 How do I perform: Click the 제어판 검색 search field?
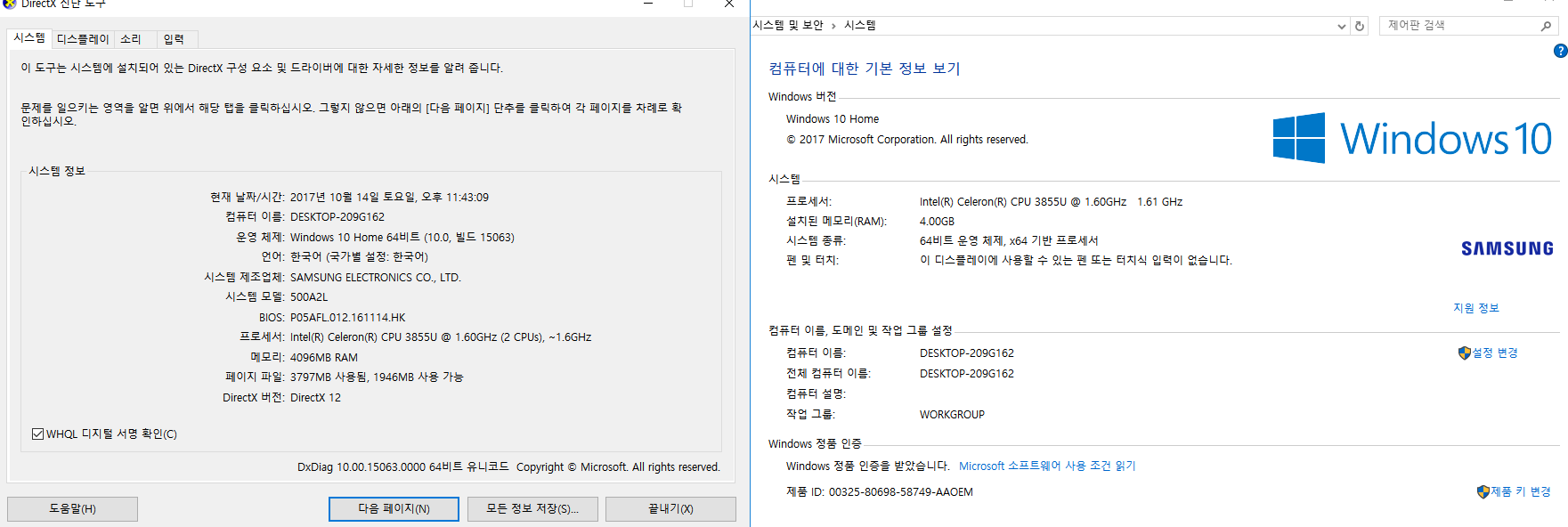1460,26
